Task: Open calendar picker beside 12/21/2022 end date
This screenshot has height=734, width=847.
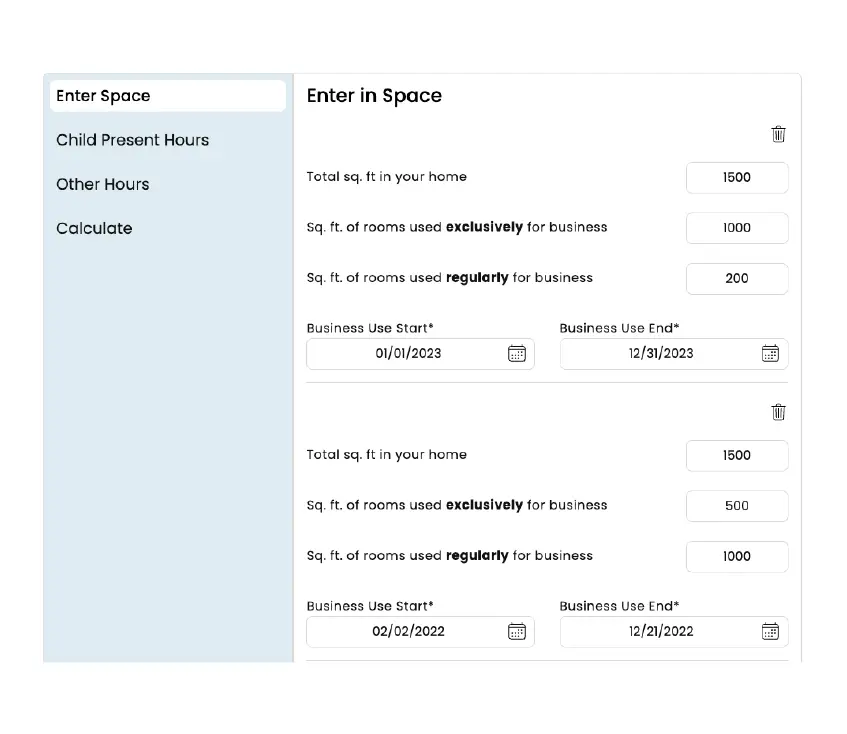Action: tap(770, 631)
